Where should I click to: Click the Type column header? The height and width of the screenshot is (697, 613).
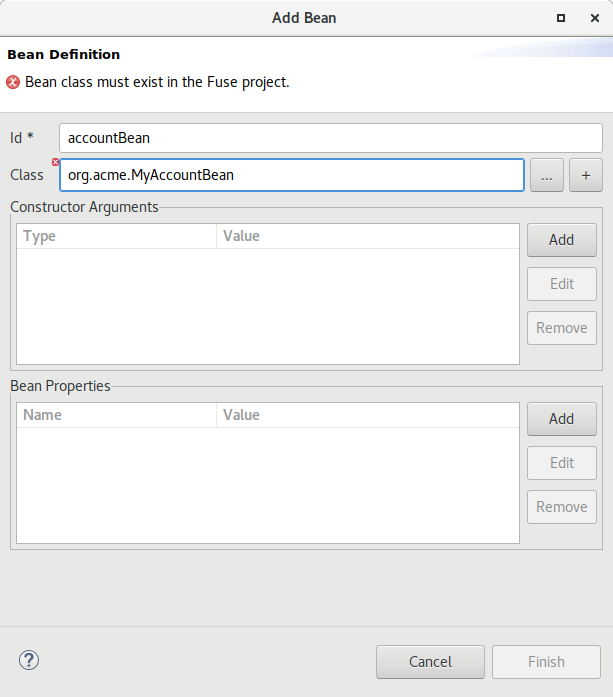pyautogui.click(x=116, y=236)
